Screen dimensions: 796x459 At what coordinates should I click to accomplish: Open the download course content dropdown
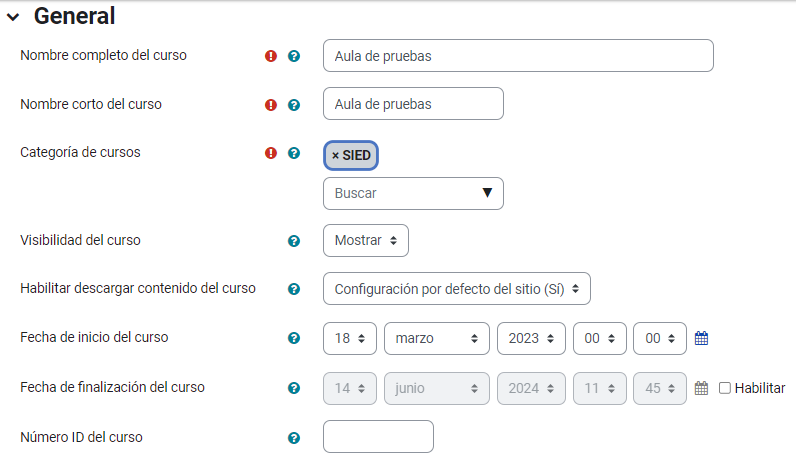coord(457,289)
